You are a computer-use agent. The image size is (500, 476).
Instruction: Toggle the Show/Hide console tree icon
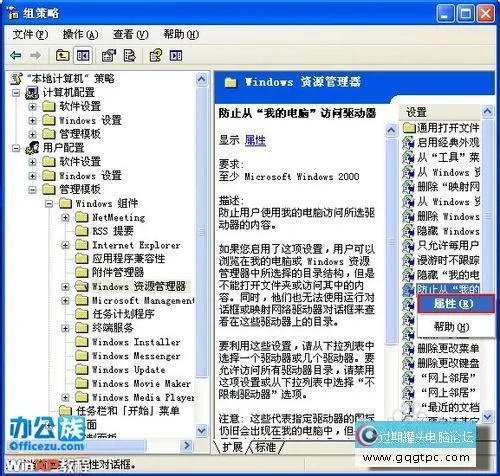[83, 55]
